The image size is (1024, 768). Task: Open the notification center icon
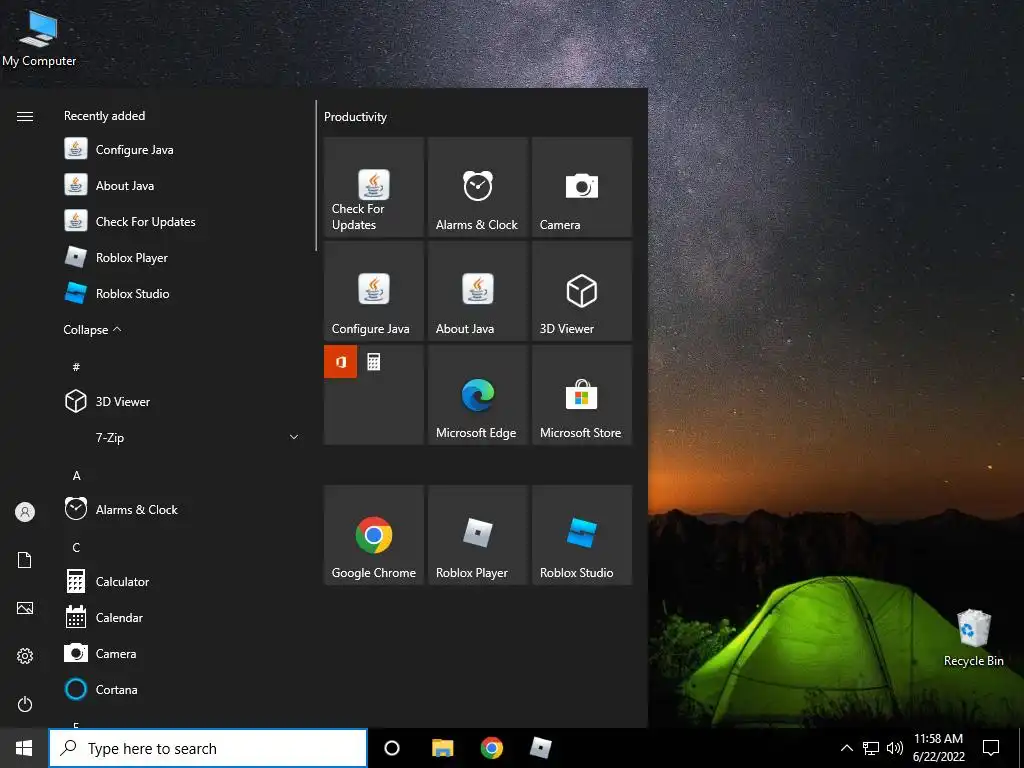click(x=991, y=748)
